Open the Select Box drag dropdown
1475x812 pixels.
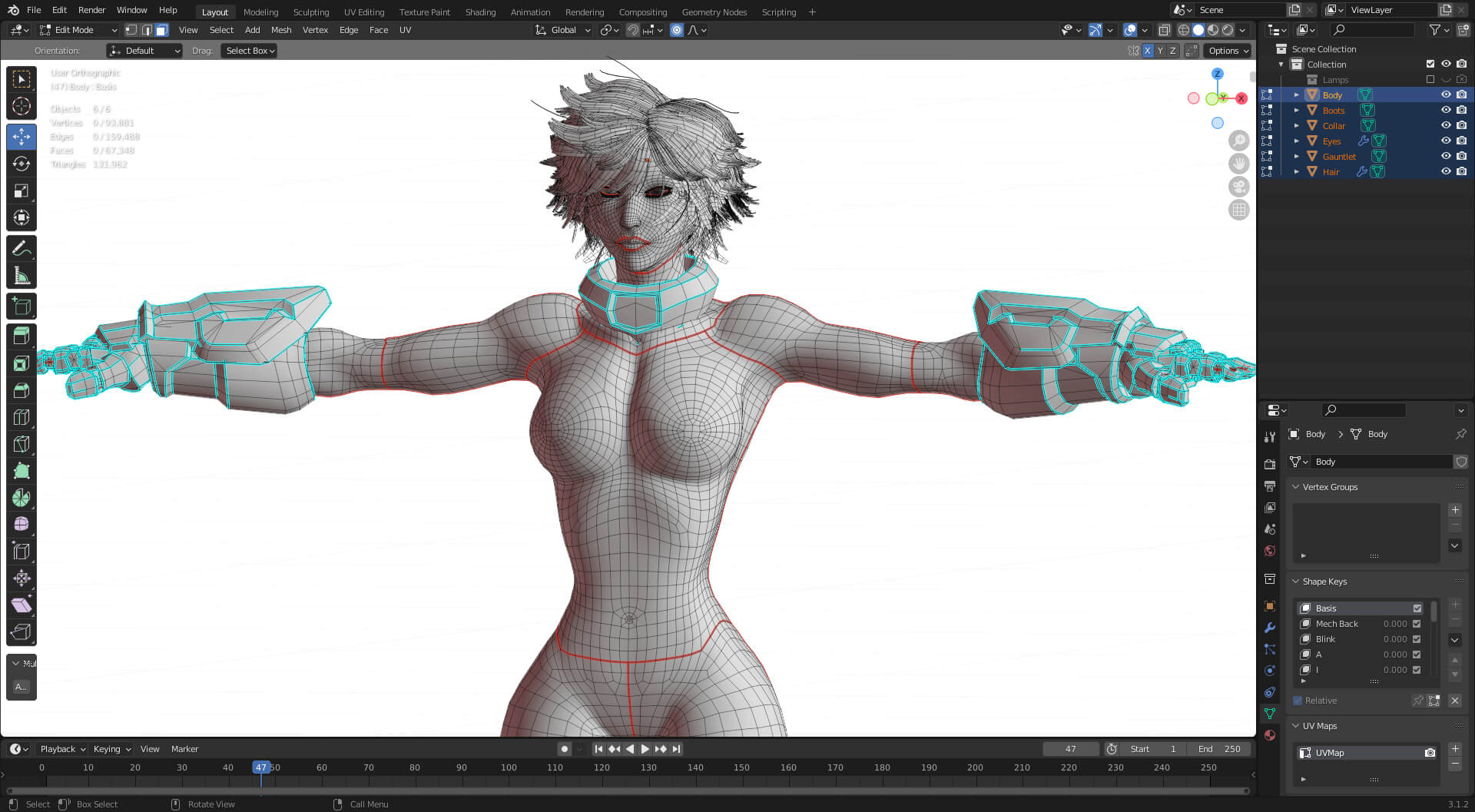pyautogui.click(x=250, y=51)
